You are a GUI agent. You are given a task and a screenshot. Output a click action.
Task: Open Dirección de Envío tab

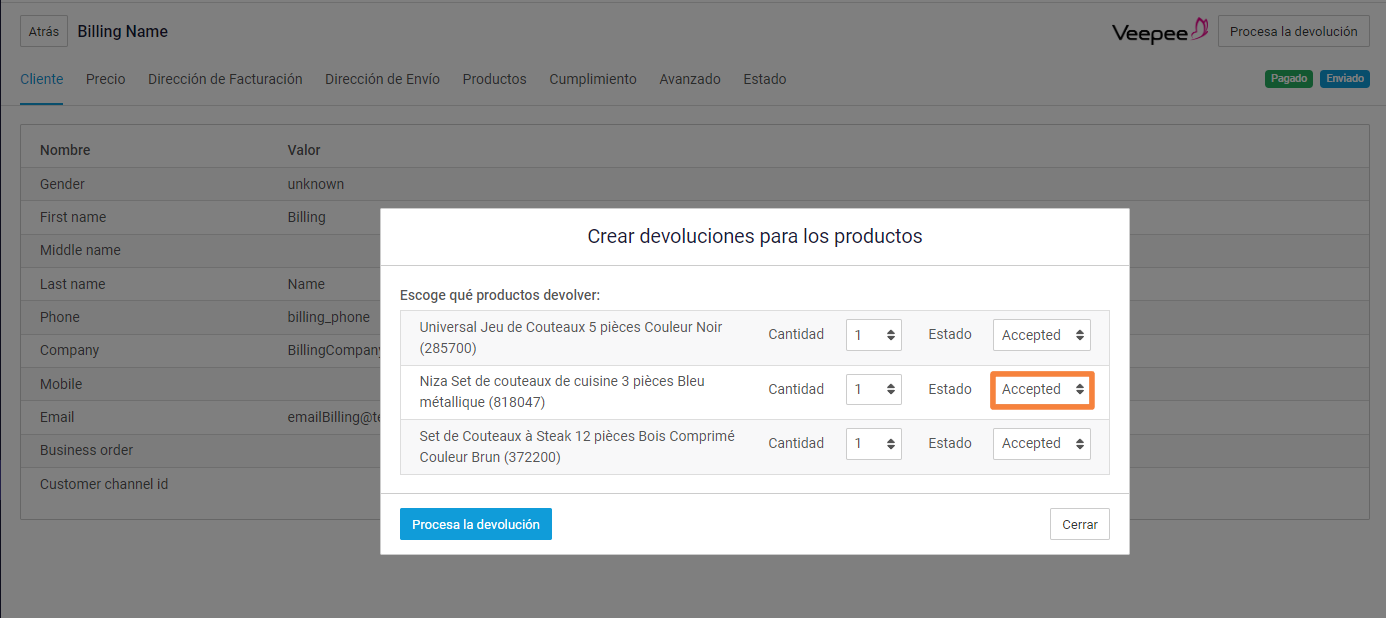point(382,79)
